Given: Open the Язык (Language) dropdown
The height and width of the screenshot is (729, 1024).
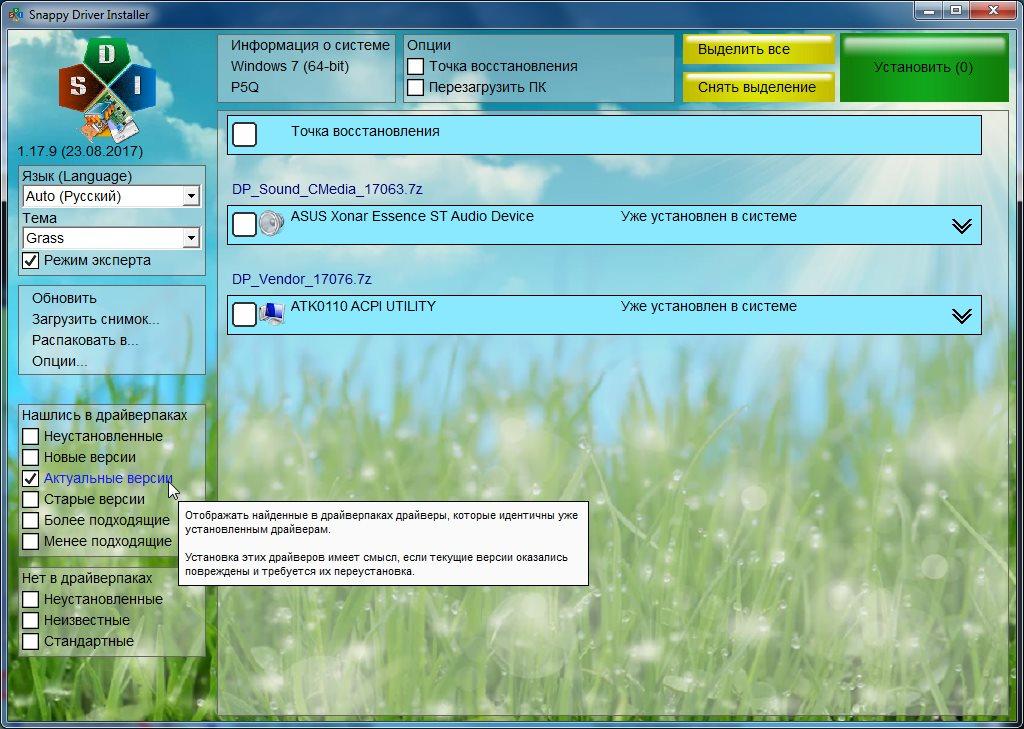Looking at the screenshot, I should [x=191, y=197].
